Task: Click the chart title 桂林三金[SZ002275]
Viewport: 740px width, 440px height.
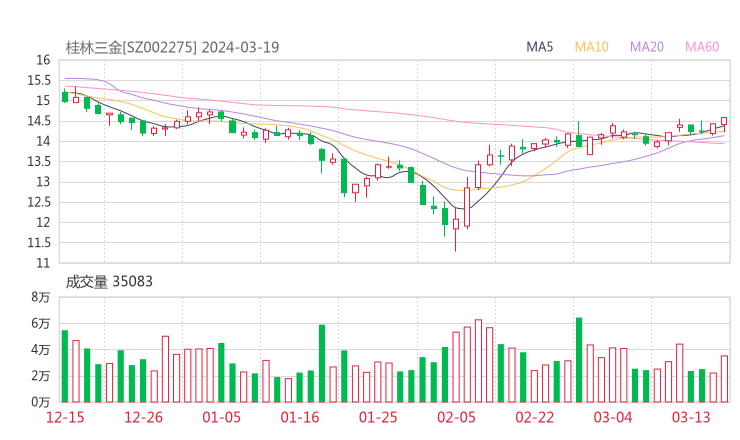Action: point(130,47)
